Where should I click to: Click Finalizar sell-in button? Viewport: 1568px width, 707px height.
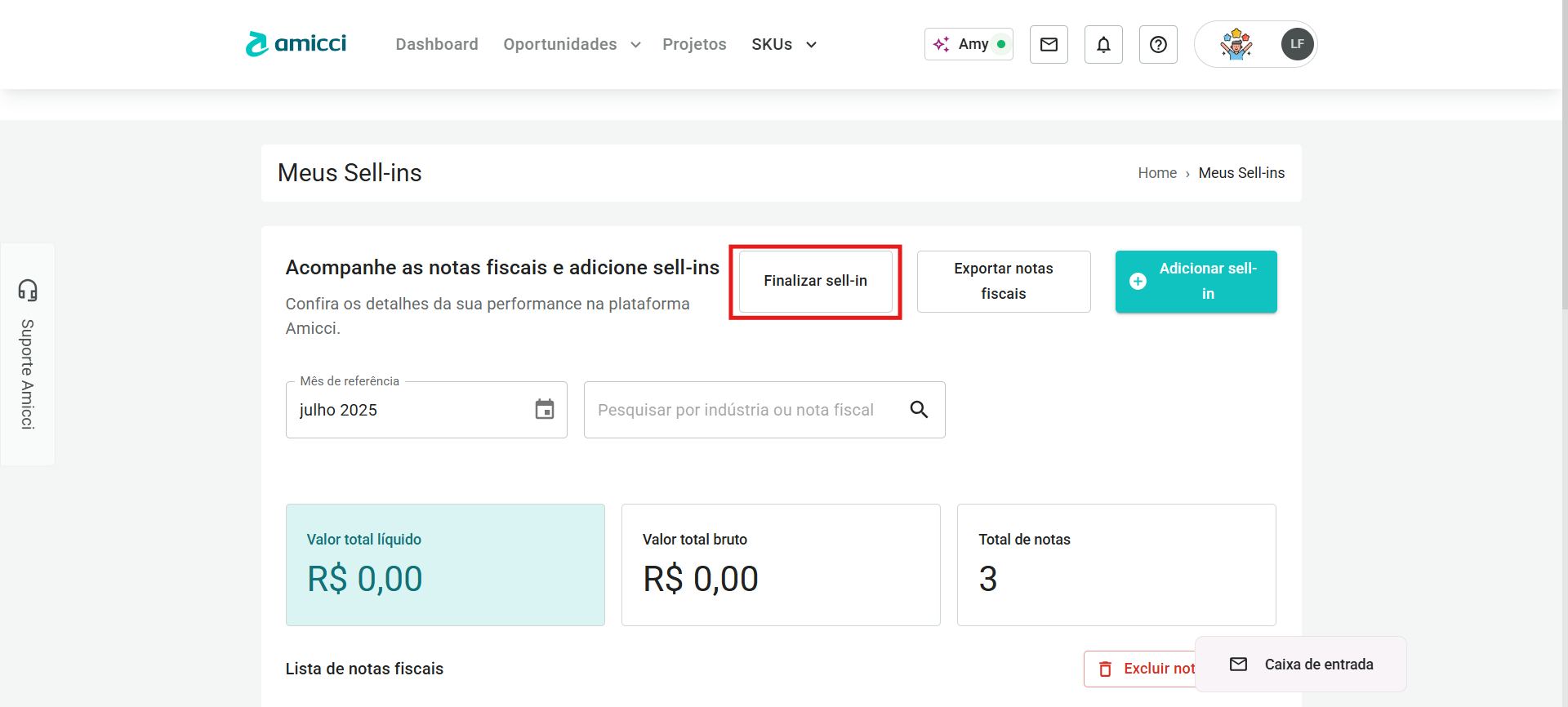tap(815, 281)
